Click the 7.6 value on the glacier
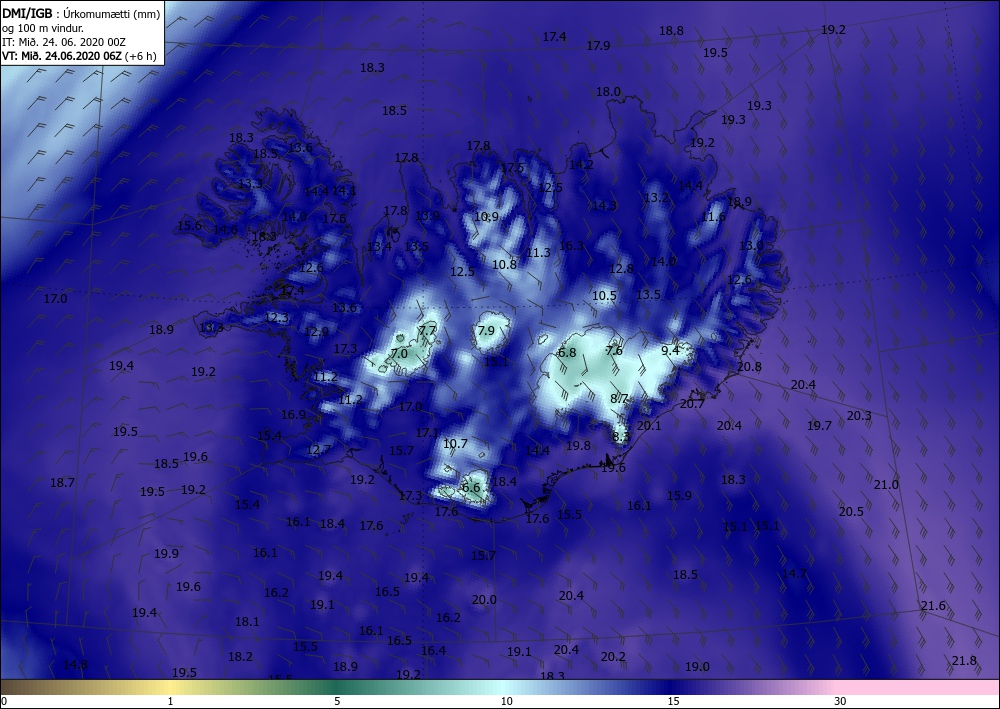The width and height of the screenshot is (1000, 709). pos(614,351)
